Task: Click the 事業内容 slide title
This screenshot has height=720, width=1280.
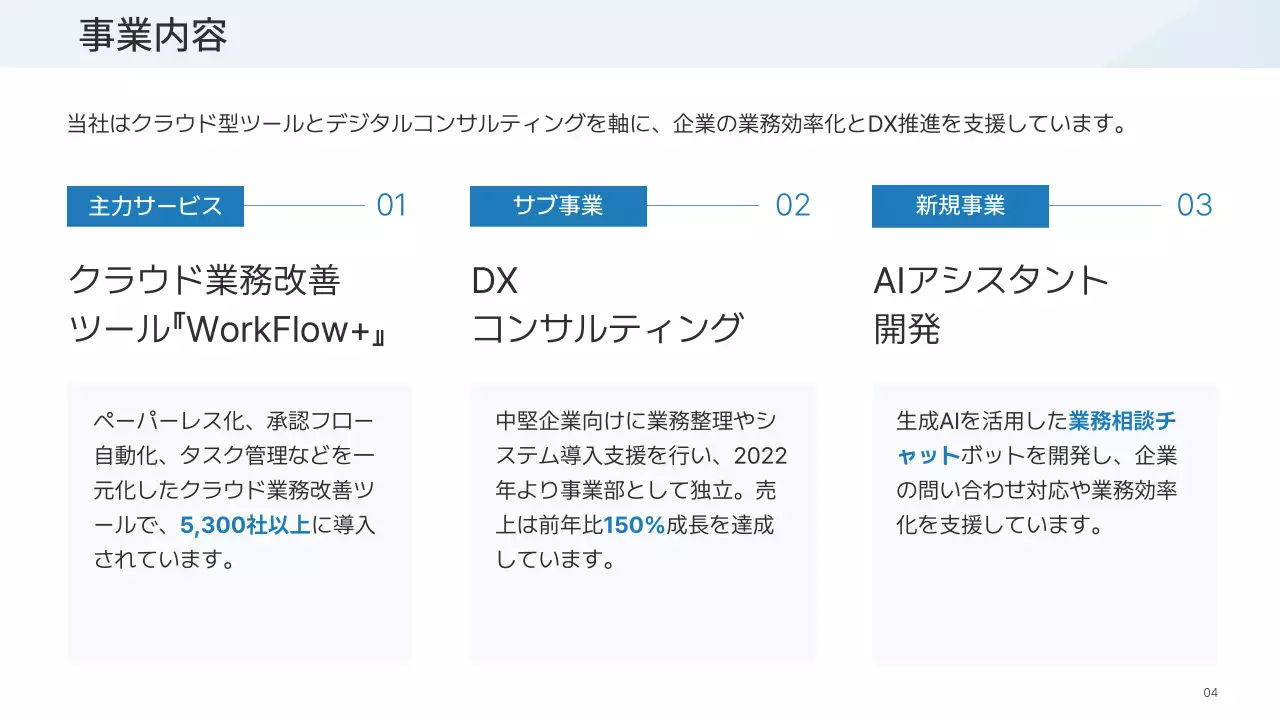Action: [152, 34]
